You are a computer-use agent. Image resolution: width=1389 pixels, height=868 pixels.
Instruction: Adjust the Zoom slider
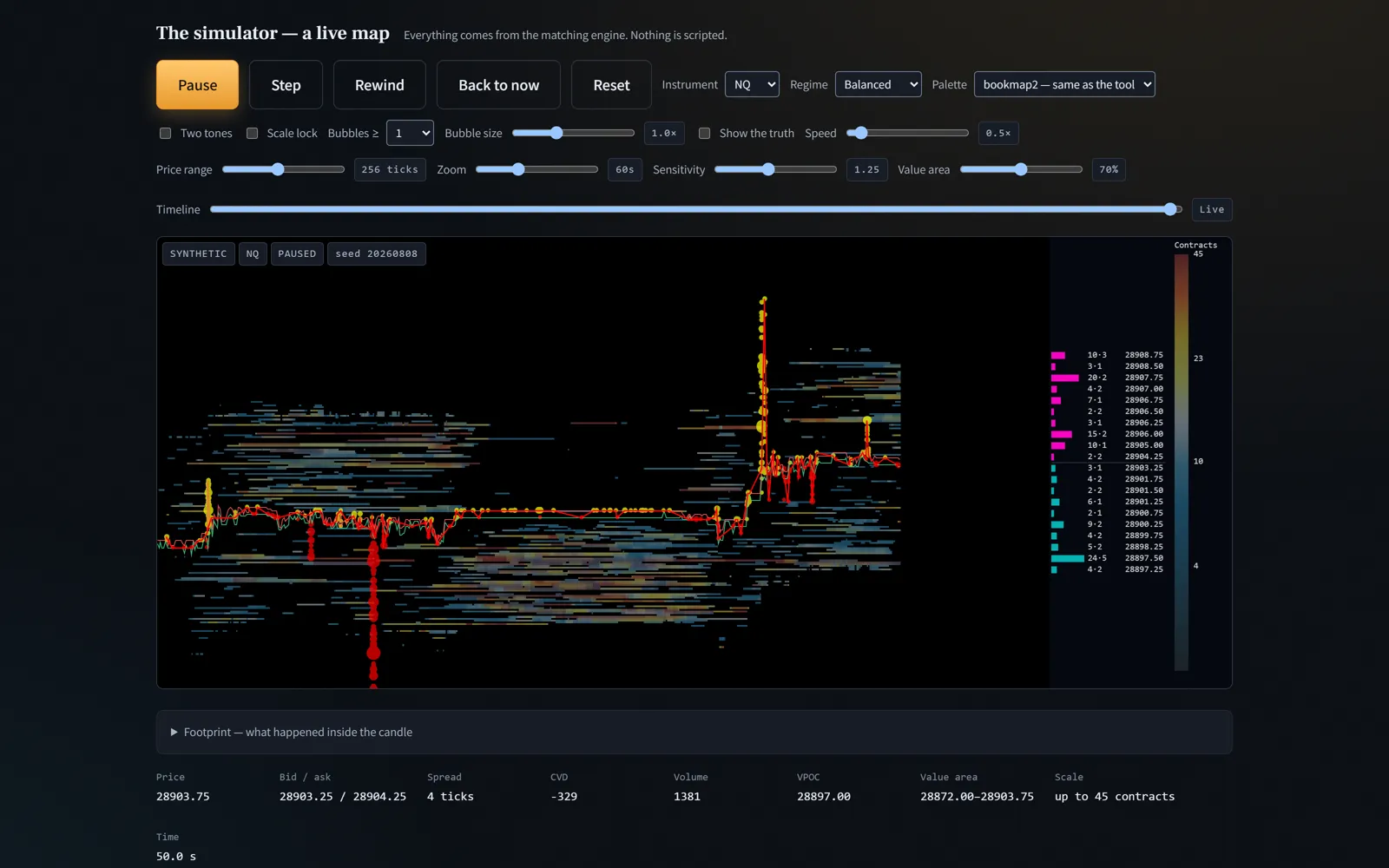(537, 169)
